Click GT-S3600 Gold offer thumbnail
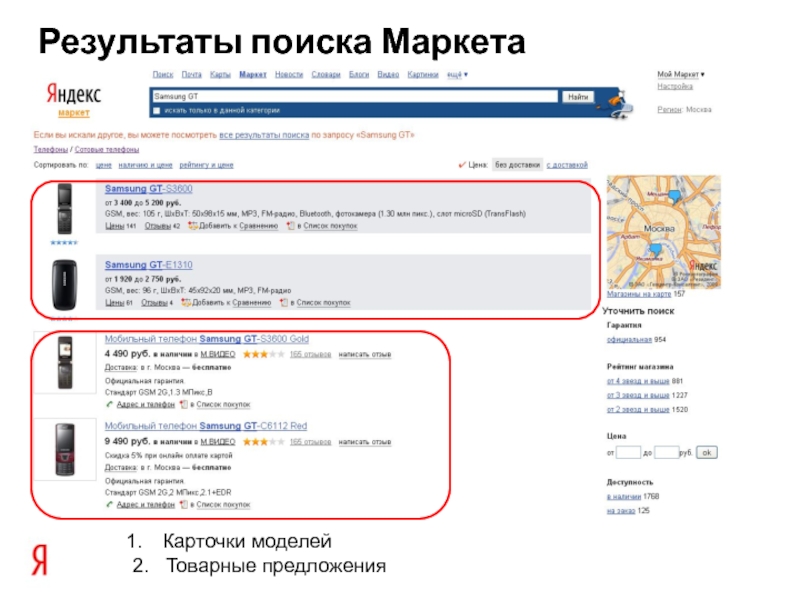The image size is (800, 600). tap(65, 363)
